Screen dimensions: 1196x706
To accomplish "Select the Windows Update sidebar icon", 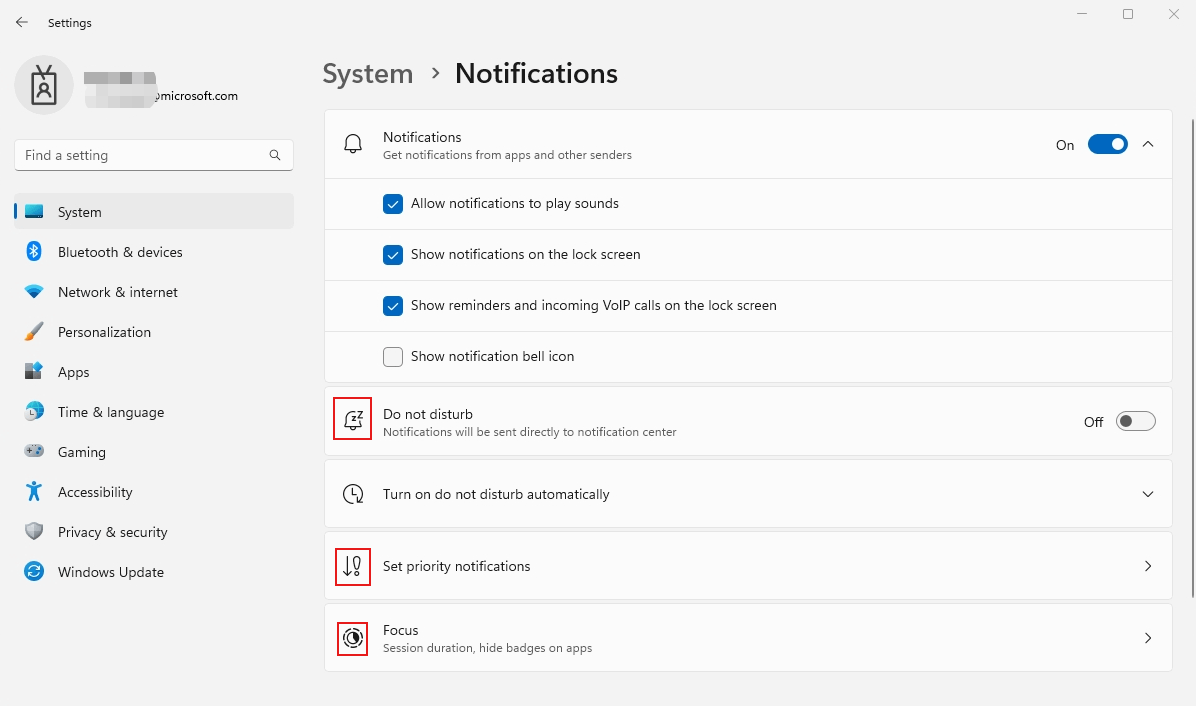I will click(34, 572).
